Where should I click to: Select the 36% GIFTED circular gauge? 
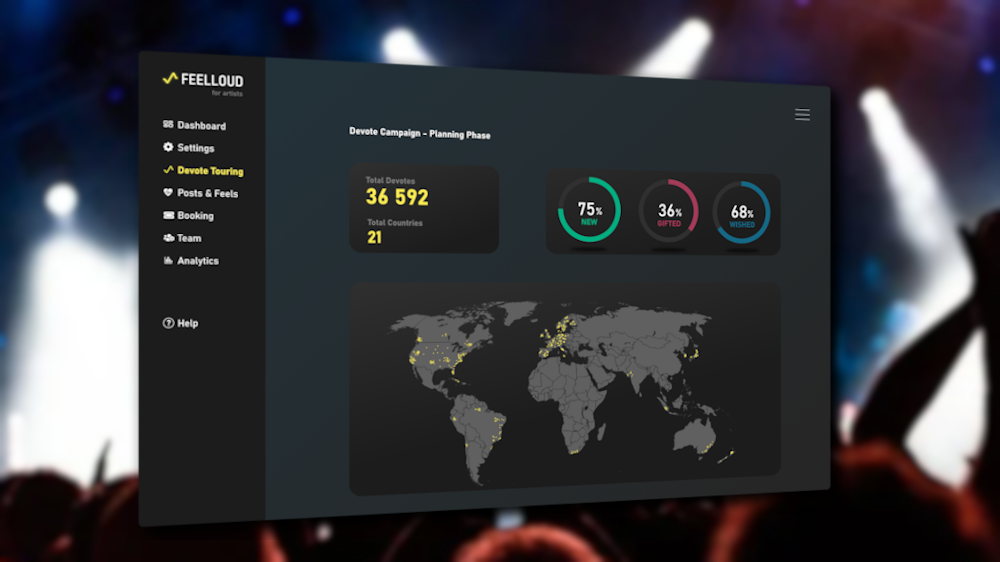669,212
